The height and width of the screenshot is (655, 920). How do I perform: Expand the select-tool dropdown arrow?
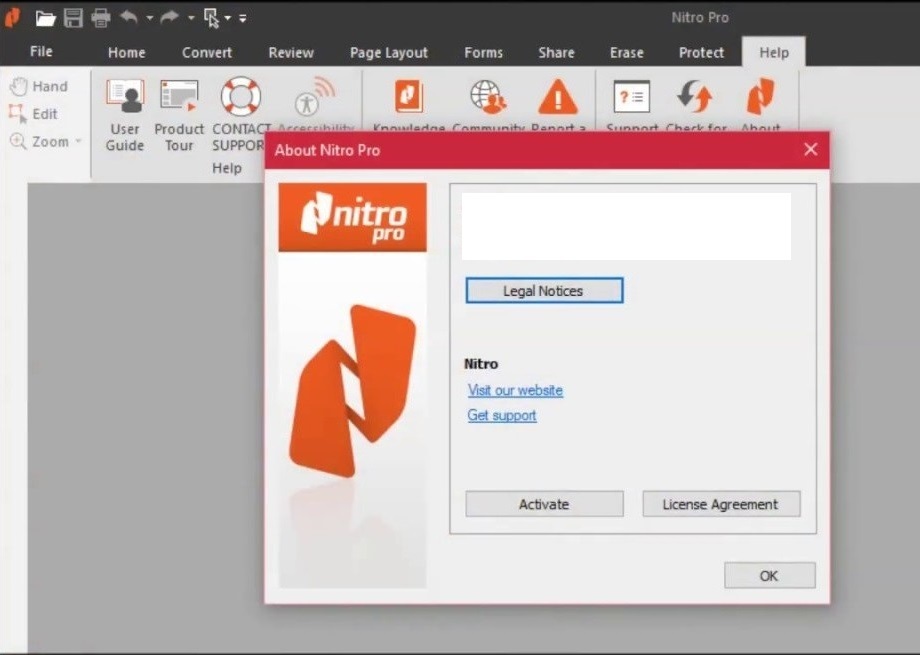[228, 18]
